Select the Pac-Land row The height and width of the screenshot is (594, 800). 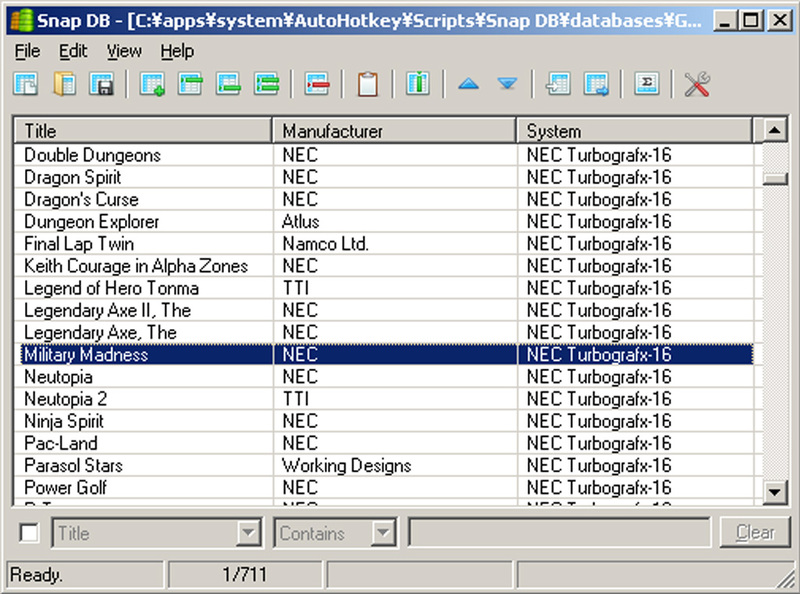384,443
